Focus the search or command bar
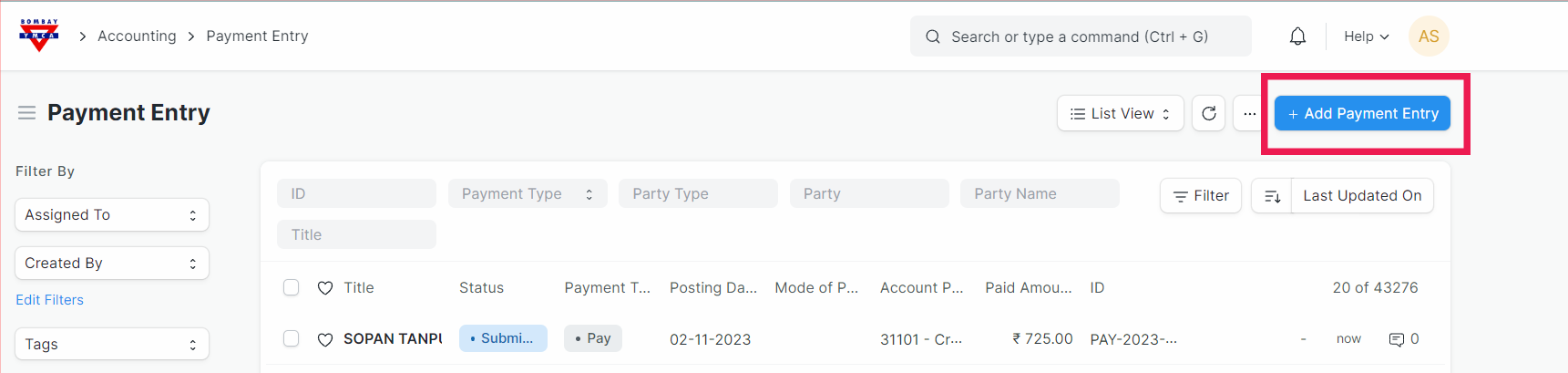The width and height of the screenshot is (1568, 373). pos(1080,36)
